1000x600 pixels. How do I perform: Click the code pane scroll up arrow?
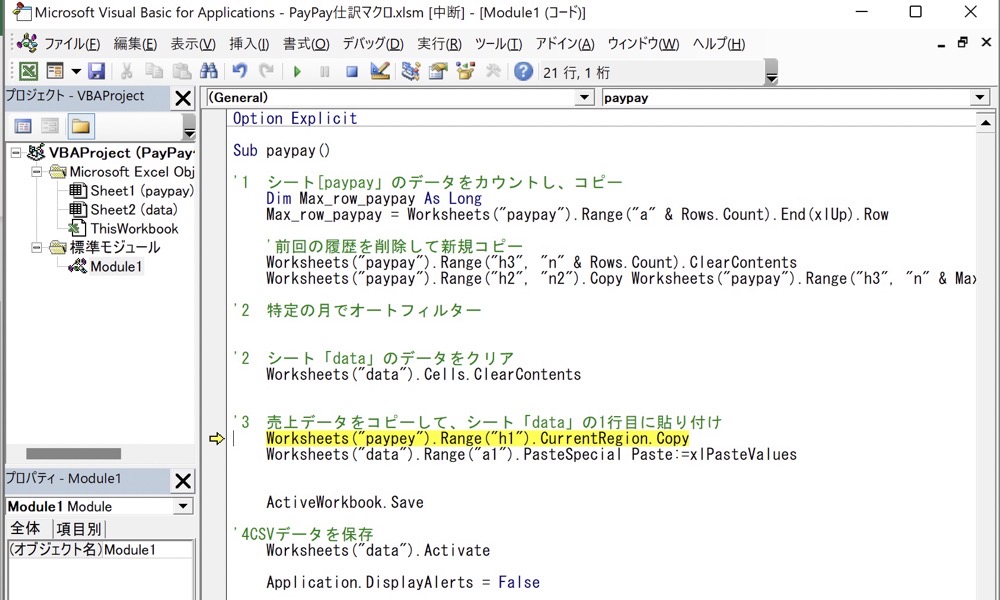[x=986, y=122]
